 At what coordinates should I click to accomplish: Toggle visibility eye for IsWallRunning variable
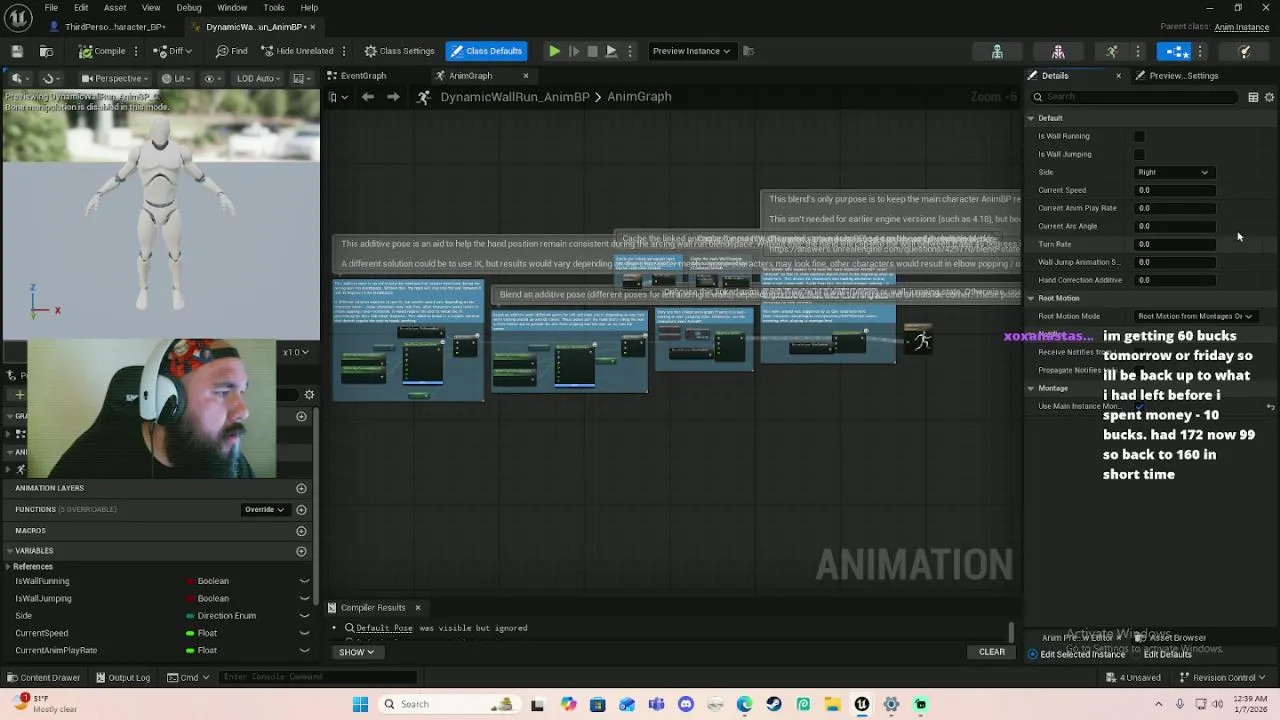point(304,581)
